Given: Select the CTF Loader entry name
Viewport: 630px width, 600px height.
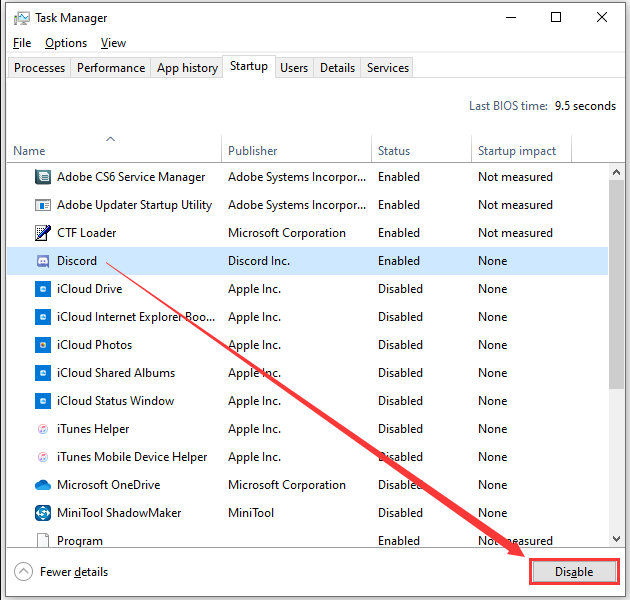Looking at the screenshot, I should pyautogui.click(x=86, y=233).
